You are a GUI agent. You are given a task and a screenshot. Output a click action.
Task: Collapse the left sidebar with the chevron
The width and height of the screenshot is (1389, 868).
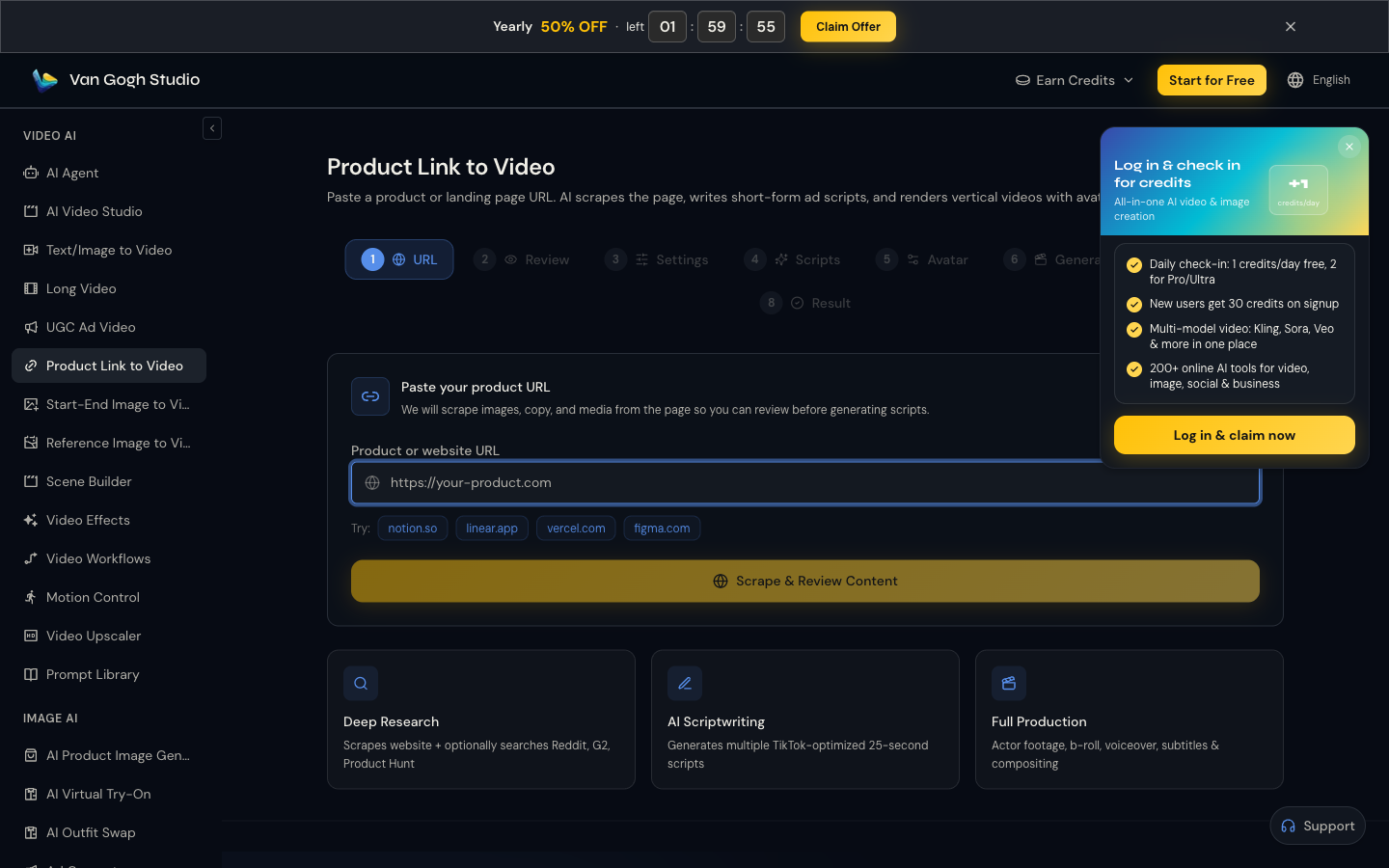[x=212, y=128]
